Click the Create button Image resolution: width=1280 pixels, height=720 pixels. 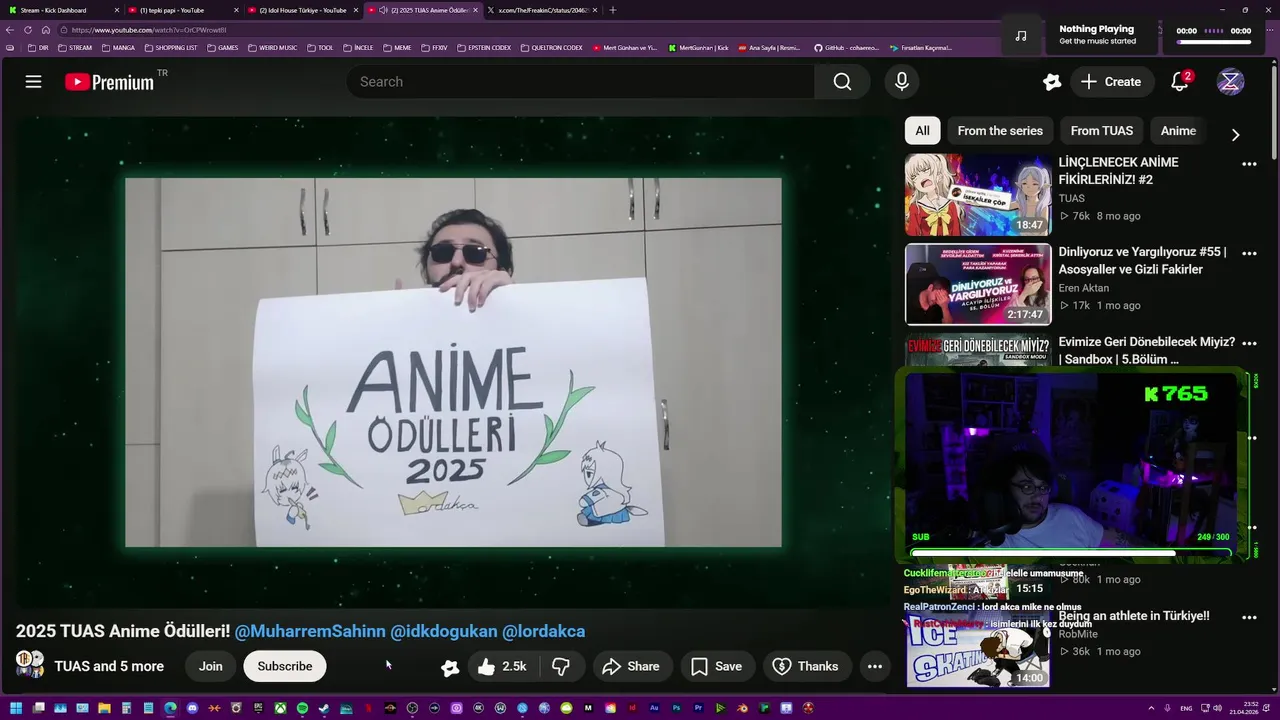tap(1111, 82)
